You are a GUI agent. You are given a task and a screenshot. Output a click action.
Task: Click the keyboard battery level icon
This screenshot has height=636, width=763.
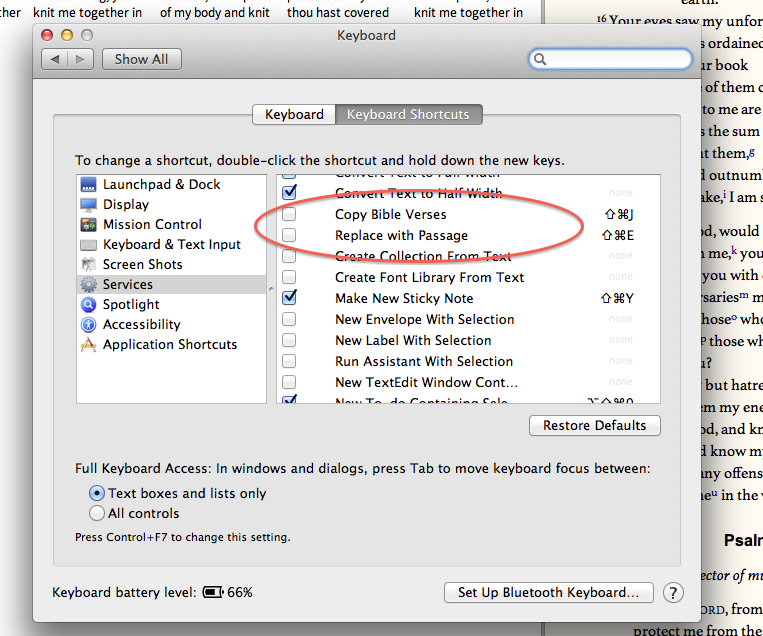213,592
